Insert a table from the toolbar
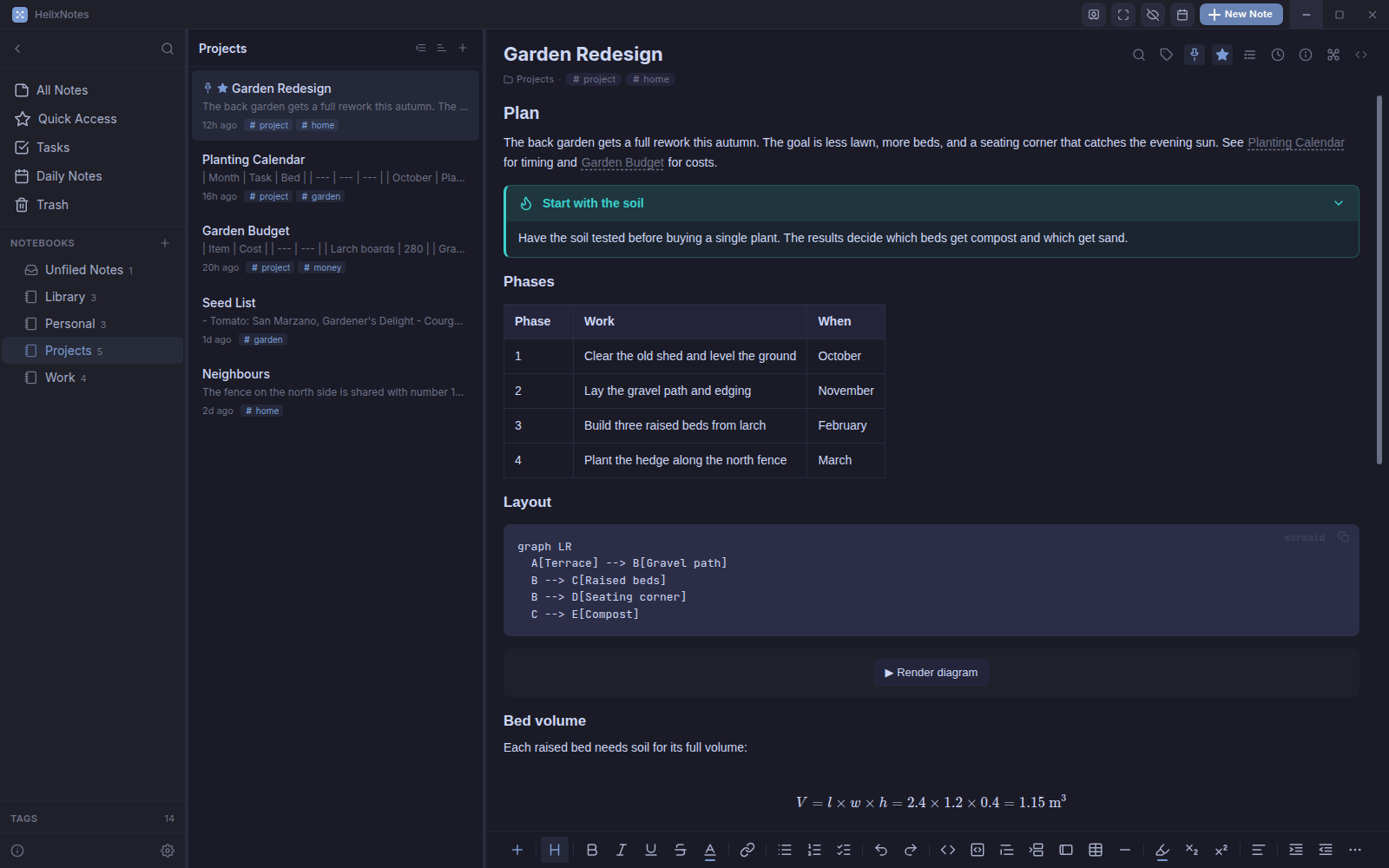Screen dimensions: 1389x868 1096,850
